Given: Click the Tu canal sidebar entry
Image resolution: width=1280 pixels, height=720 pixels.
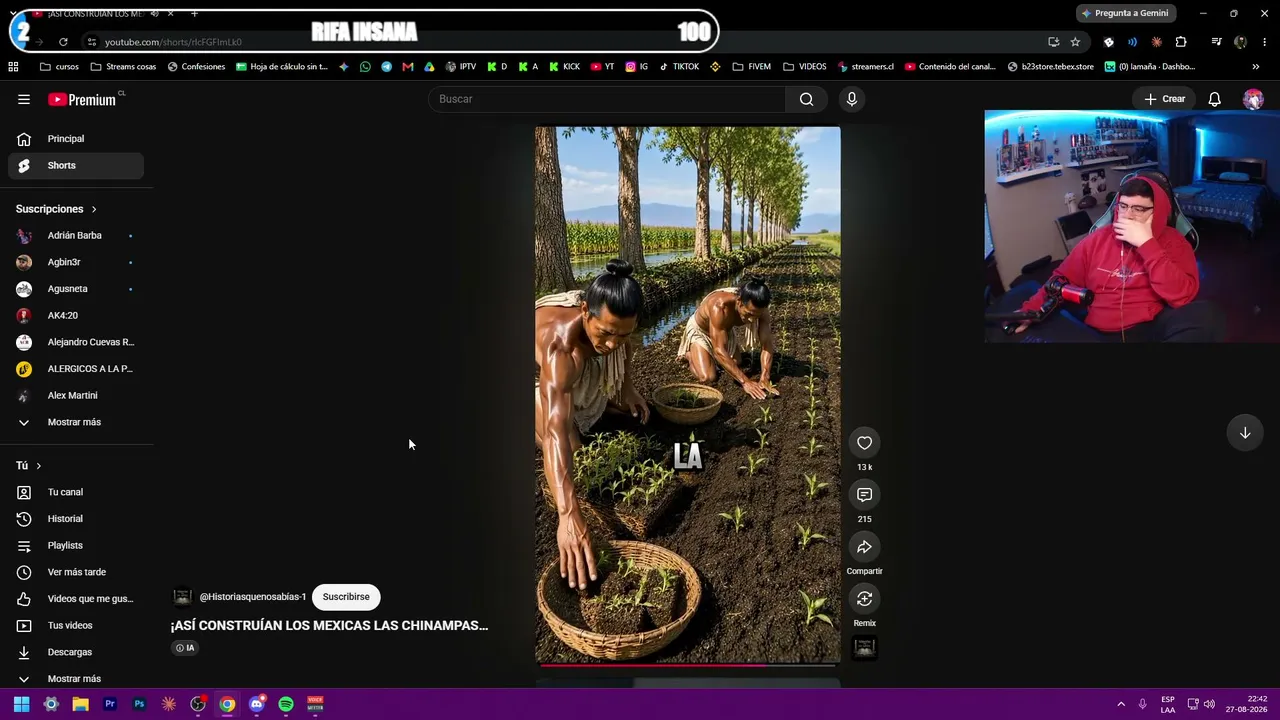Looking at the screenshot, I should pos(76,492).
